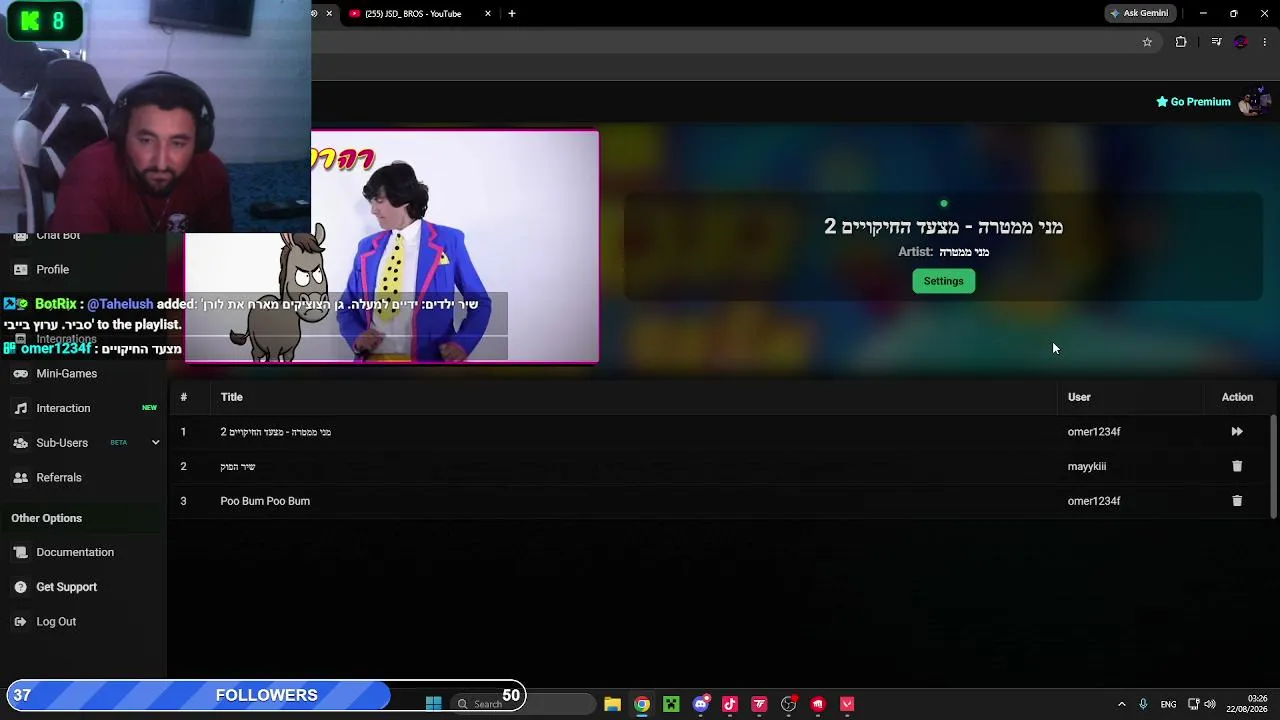The height and width of the screenshot is (720, 1280).
Task: Click the Title column header
Action: (x=232, y=397)
